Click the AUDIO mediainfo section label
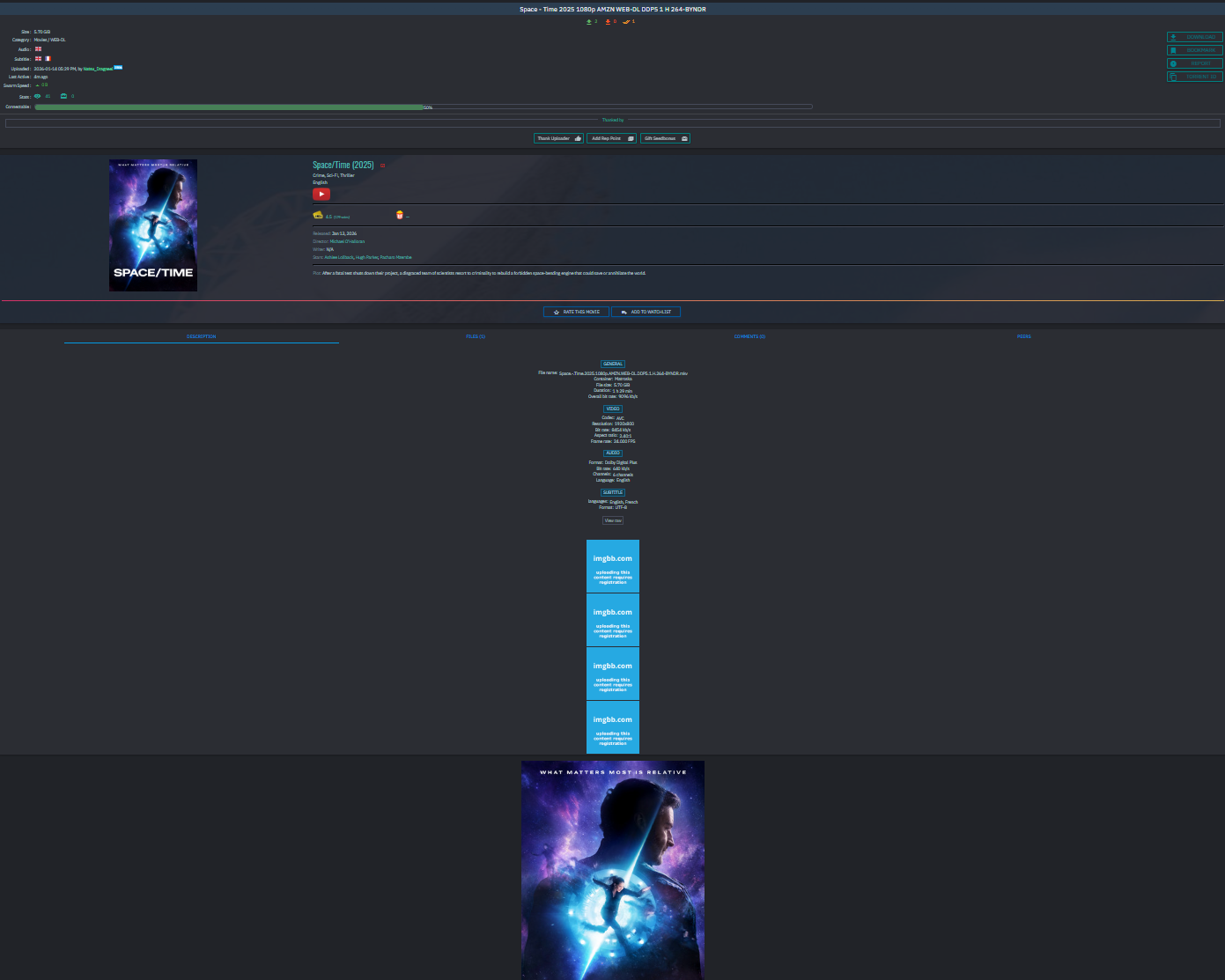Image resolution: width=1225 pixels, height=980 pixels. coord(613,453)
